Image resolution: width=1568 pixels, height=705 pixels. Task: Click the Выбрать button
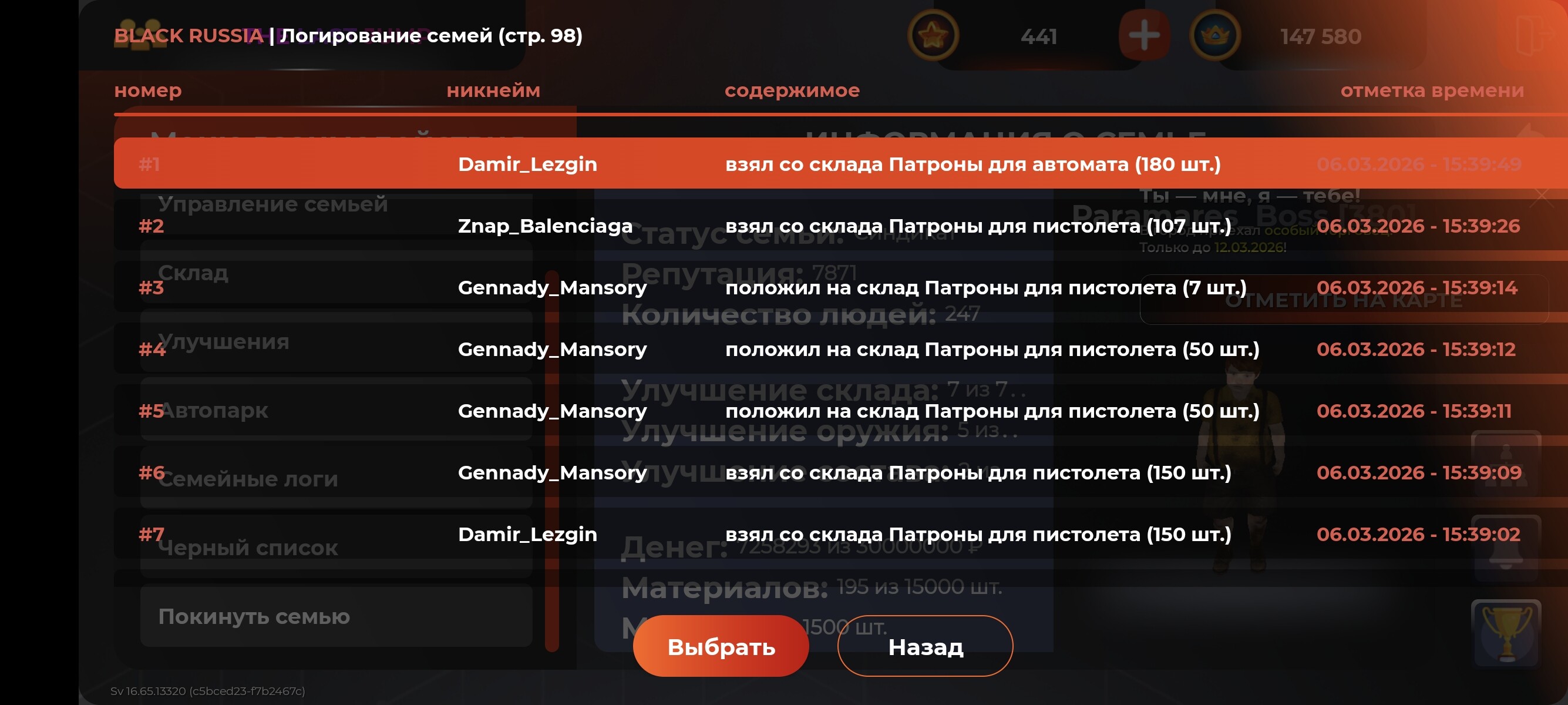[x=721, y=646]
